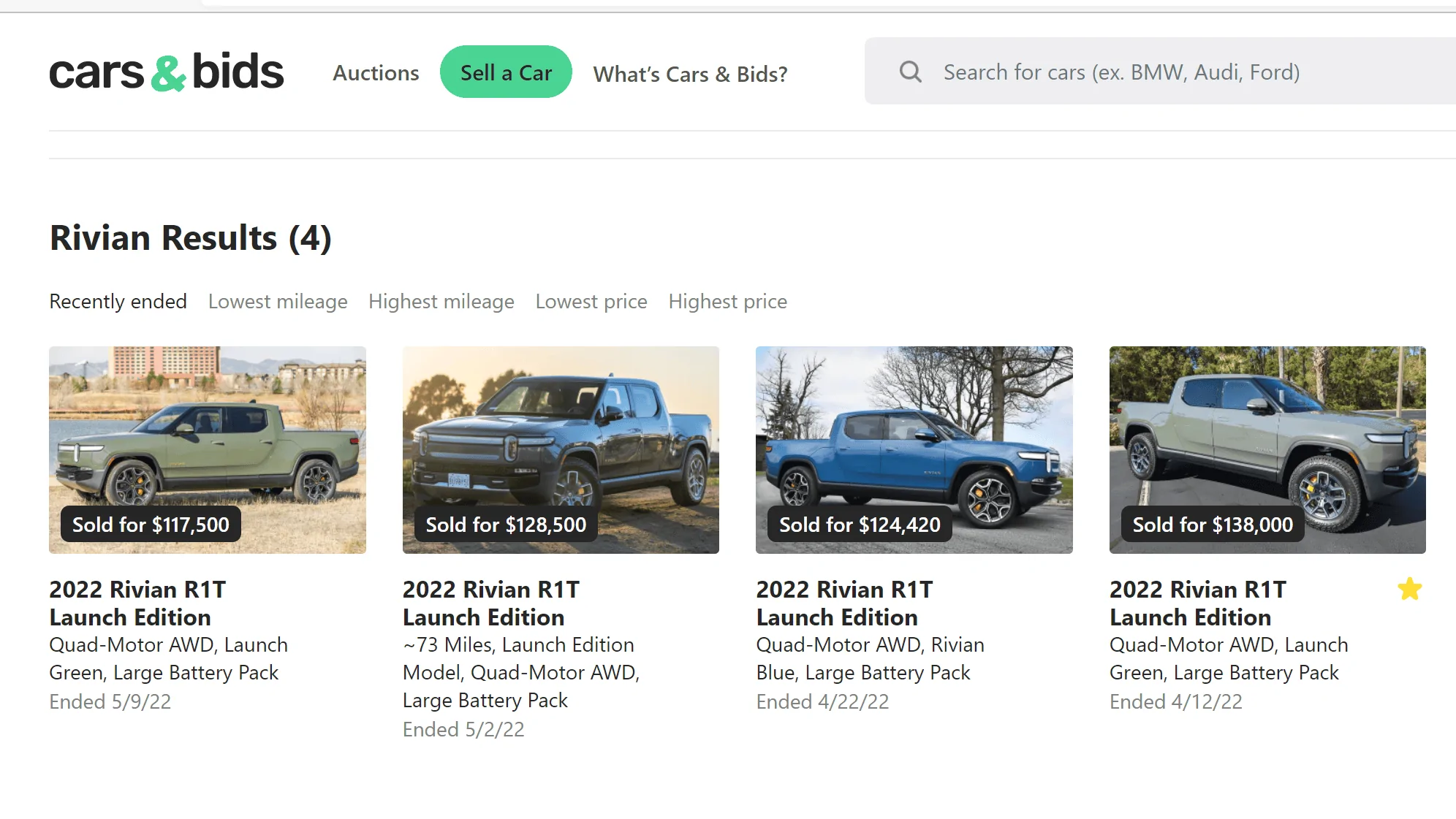Click the 'Ended 5/9/22' text
The width and height of the screenshot is (1456, 819).
coord(110,701)
